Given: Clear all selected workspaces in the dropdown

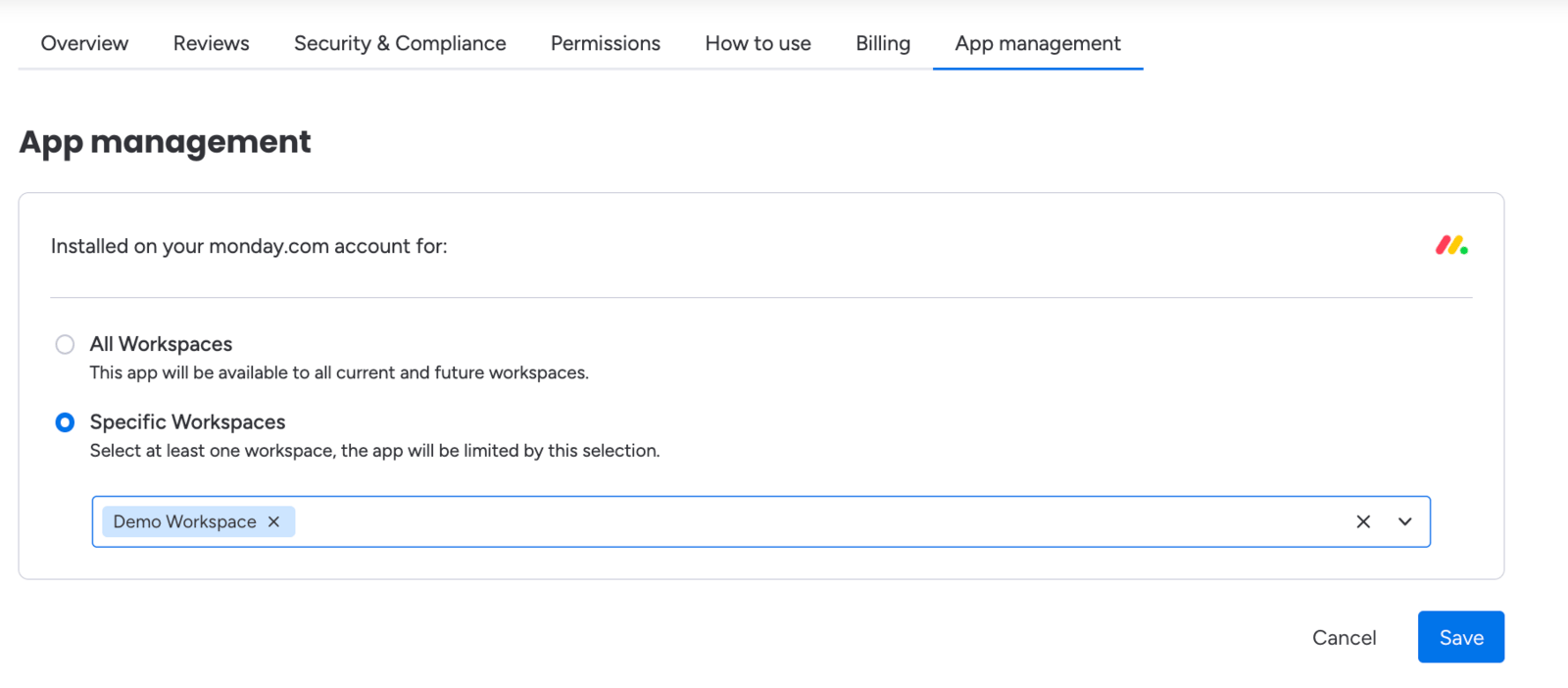Looking at the screenshot, I should tap(1363, 521).
